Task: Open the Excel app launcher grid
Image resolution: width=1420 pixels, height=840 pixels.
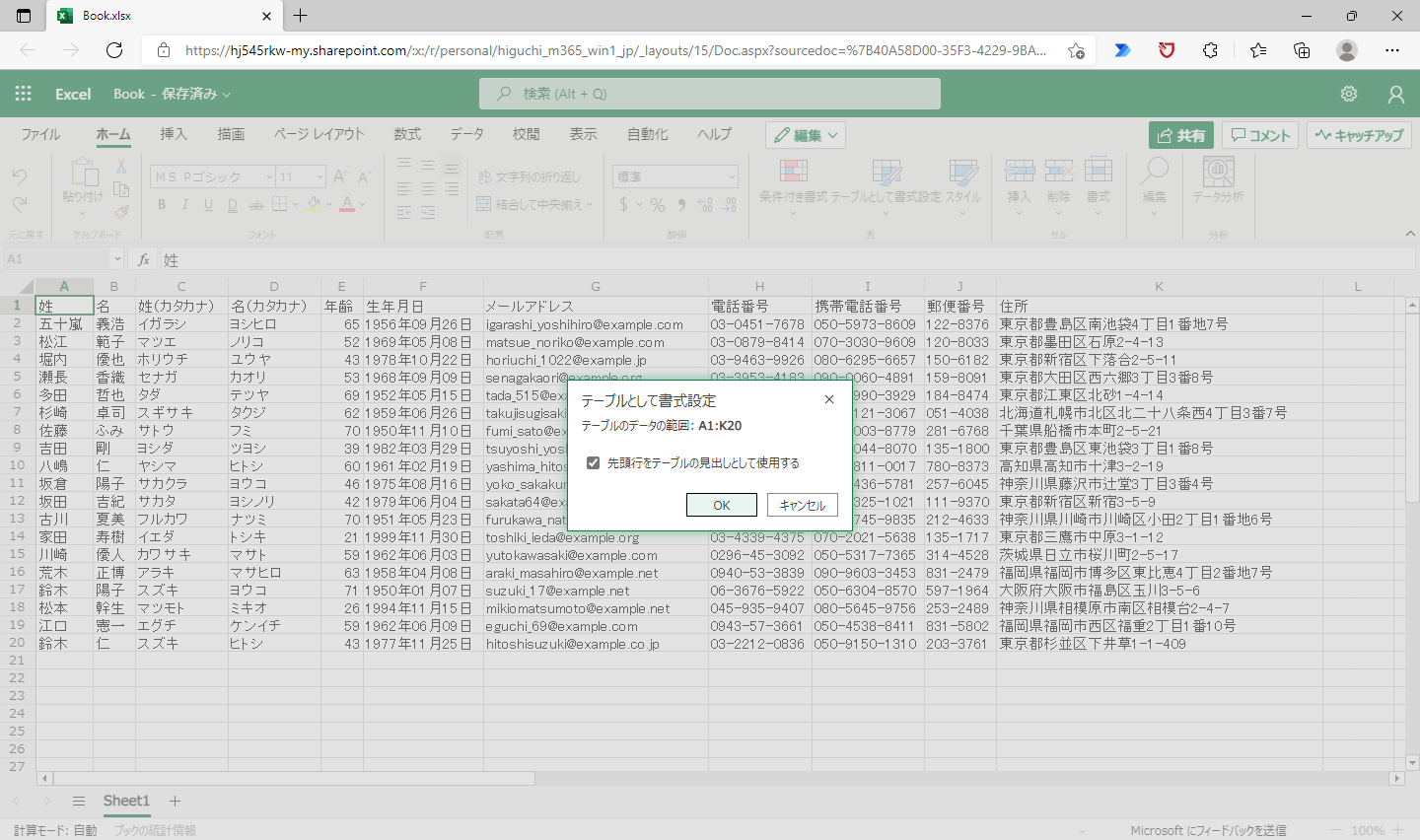Action: coord(24,94)
